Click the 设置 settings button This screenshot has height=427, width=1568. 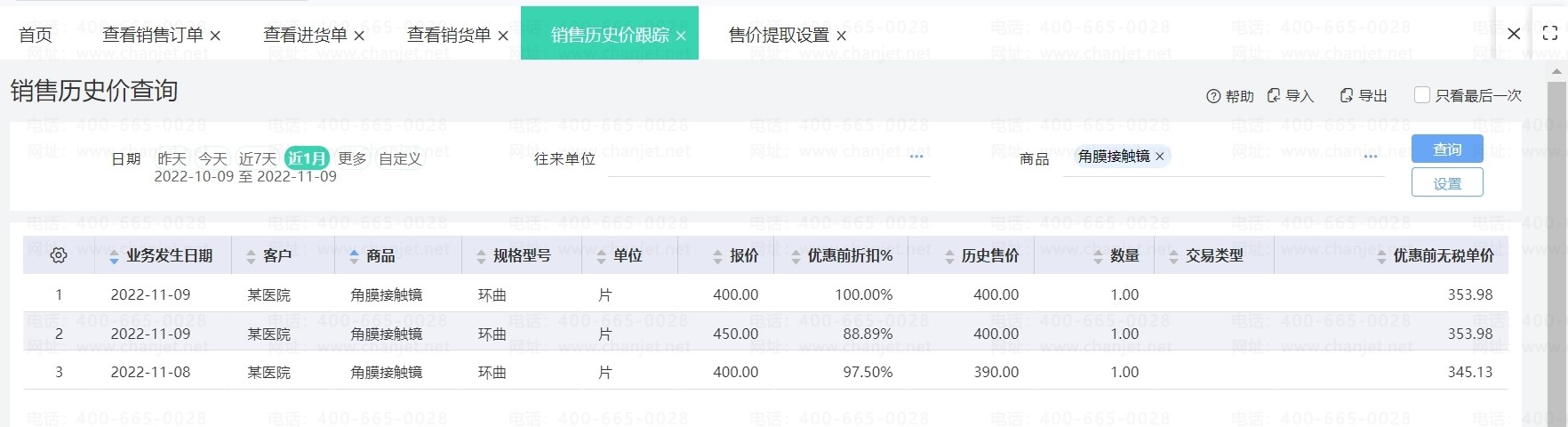pyautogui.click(x=1446, y=183)
